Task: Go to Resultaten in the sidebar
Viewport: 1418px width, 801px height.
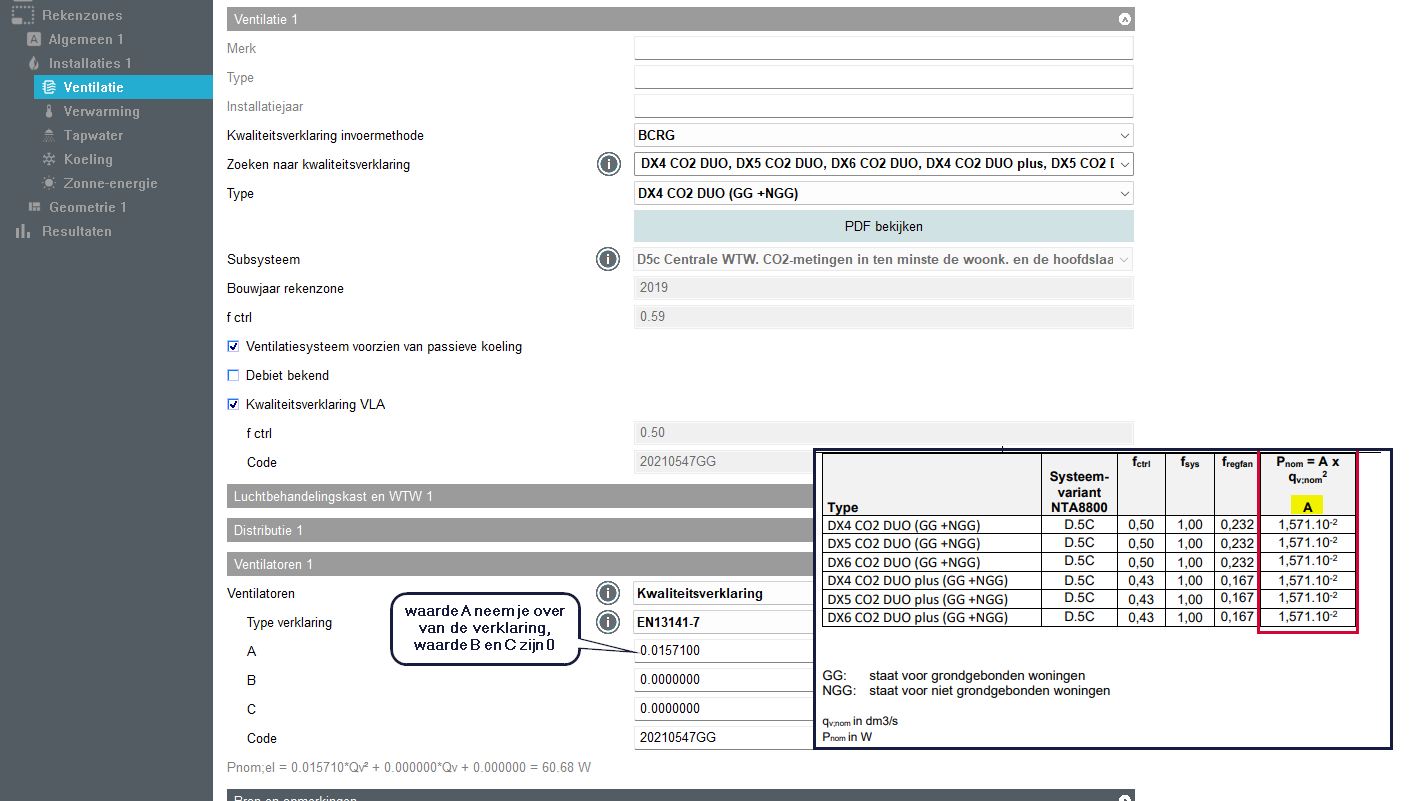Action: click(x=76, y=231)
